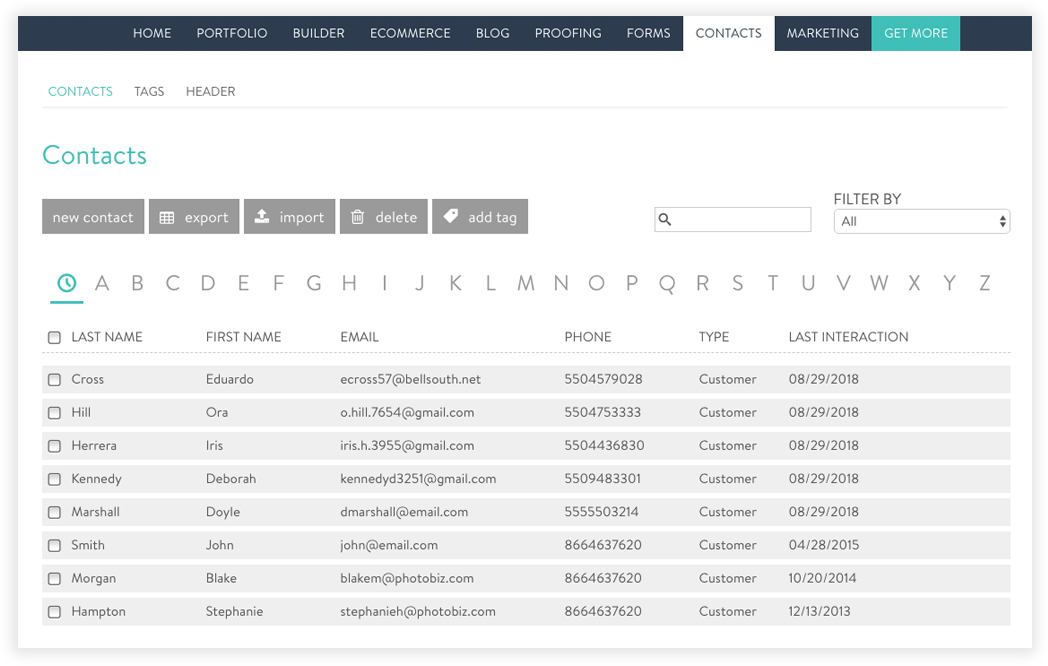Check the box for Cross row
Image resolution: width=1048 pixels, height=666 pixels.
point(54,380)
